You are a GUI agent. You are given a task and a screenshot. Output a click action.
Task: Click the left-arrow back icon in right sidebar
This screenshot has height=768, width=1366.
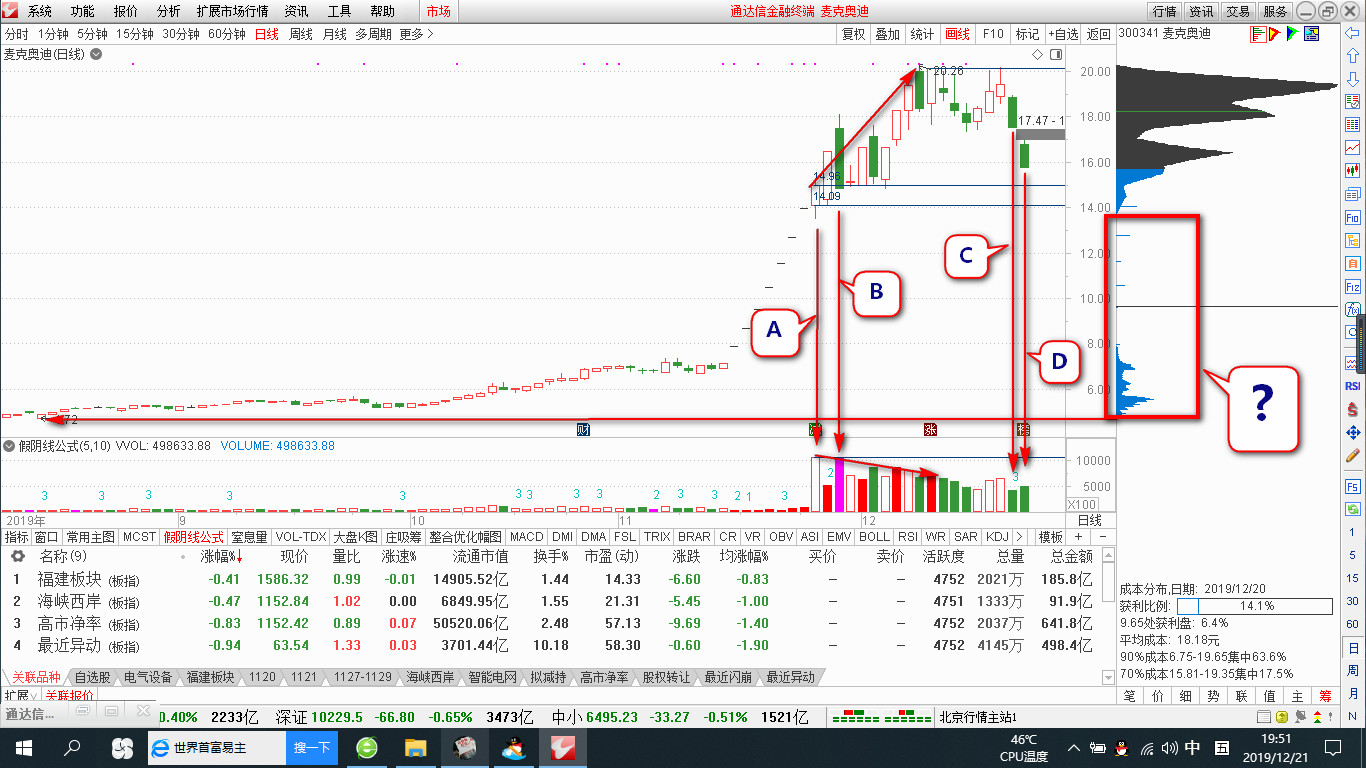point(1353,35)
